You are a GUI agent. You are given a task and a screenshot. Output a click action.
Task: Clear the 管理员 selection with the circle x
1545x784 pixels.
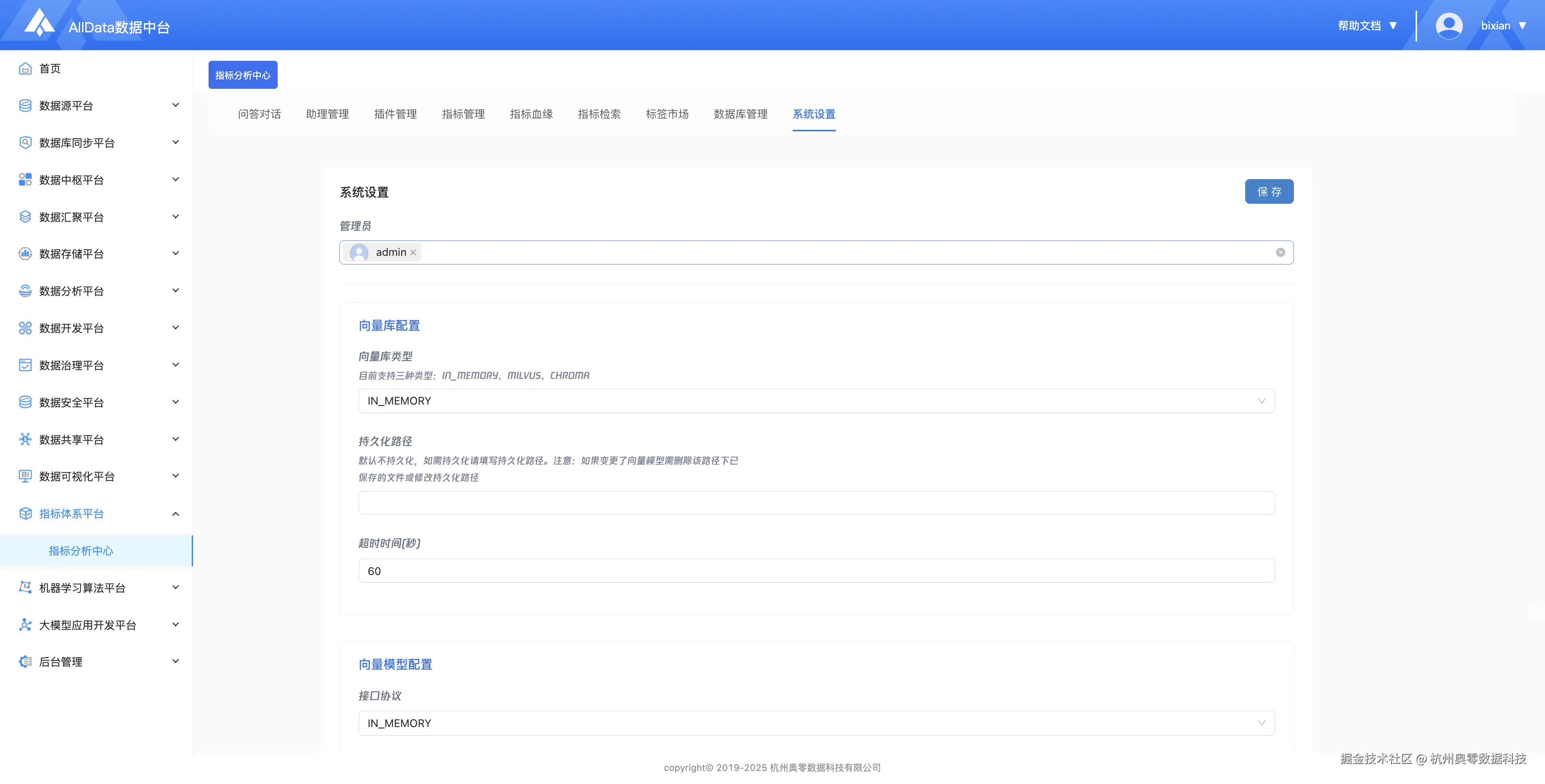[x=1280, y=252]
